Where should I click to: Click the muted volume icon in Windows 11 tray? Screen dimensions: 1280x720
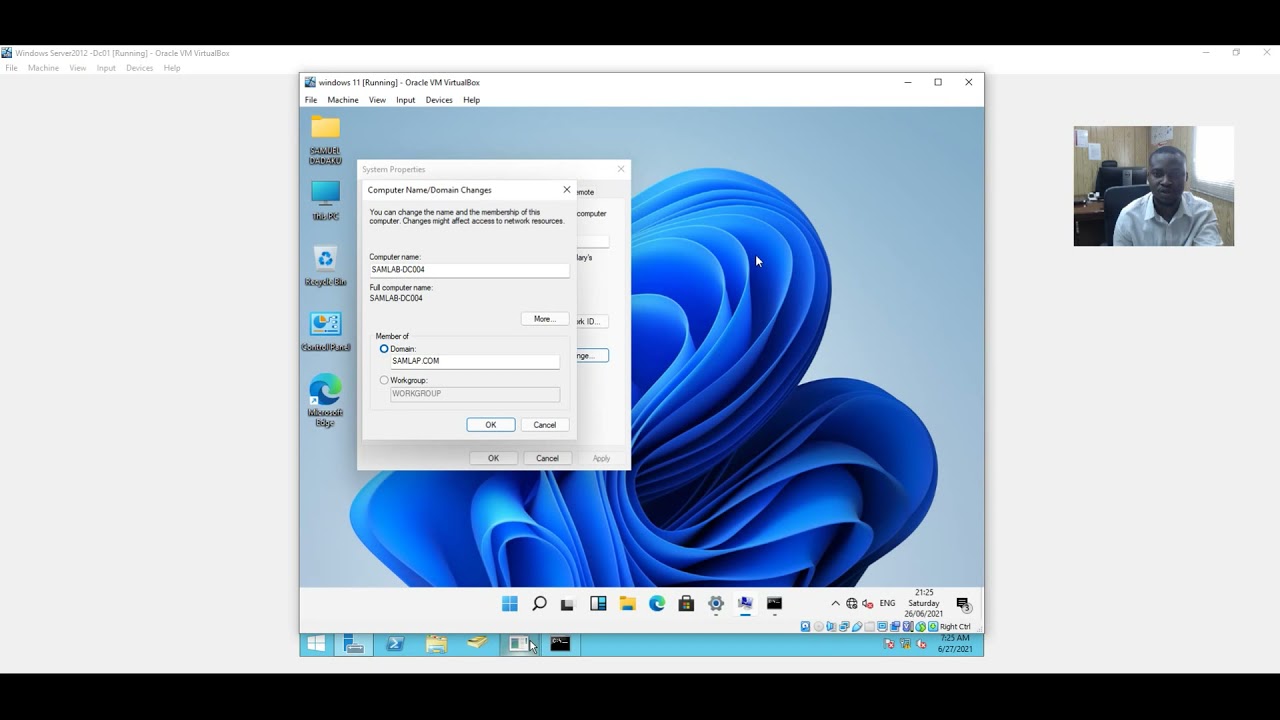click(x=866, y=603)
